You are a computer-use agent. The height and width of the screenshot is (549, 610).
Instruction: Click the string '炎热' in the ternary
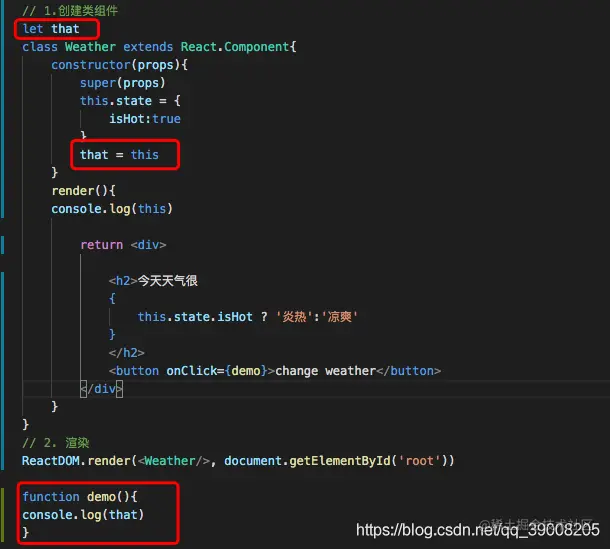click(x=294, y=317)
